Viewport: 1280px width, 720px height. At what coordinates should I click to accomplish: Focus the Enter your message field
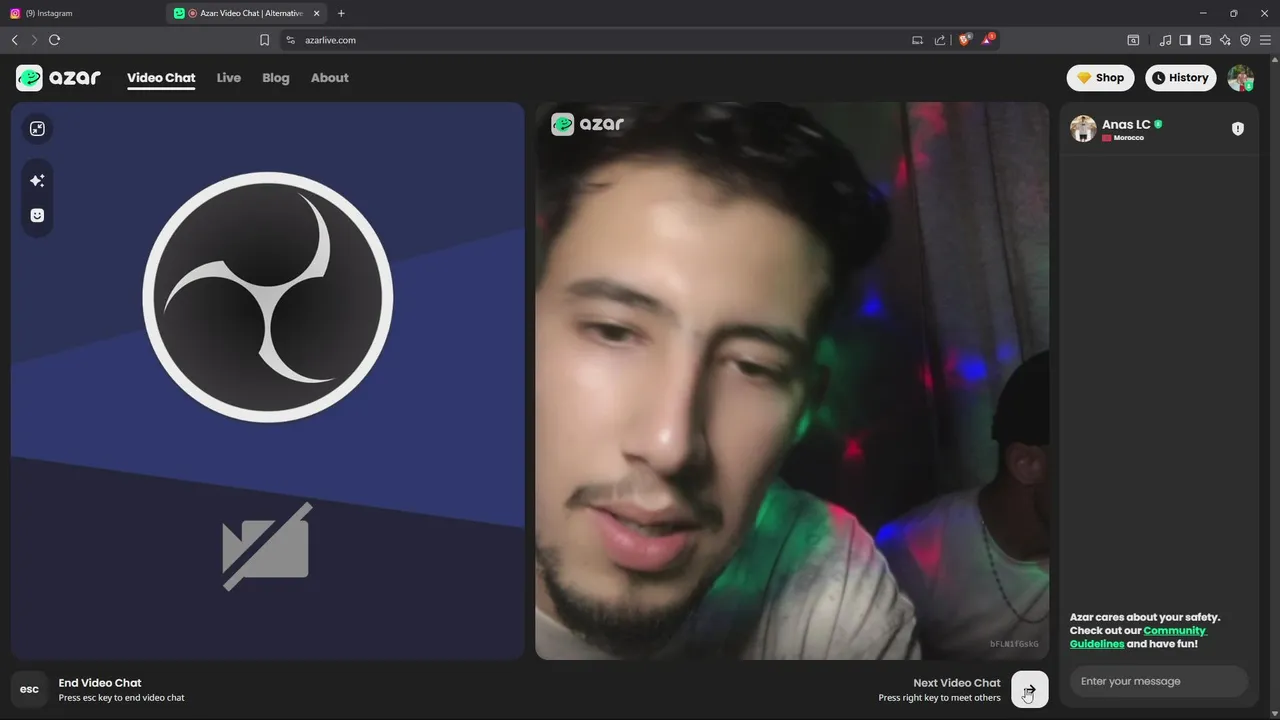(x=1159, y=681)
